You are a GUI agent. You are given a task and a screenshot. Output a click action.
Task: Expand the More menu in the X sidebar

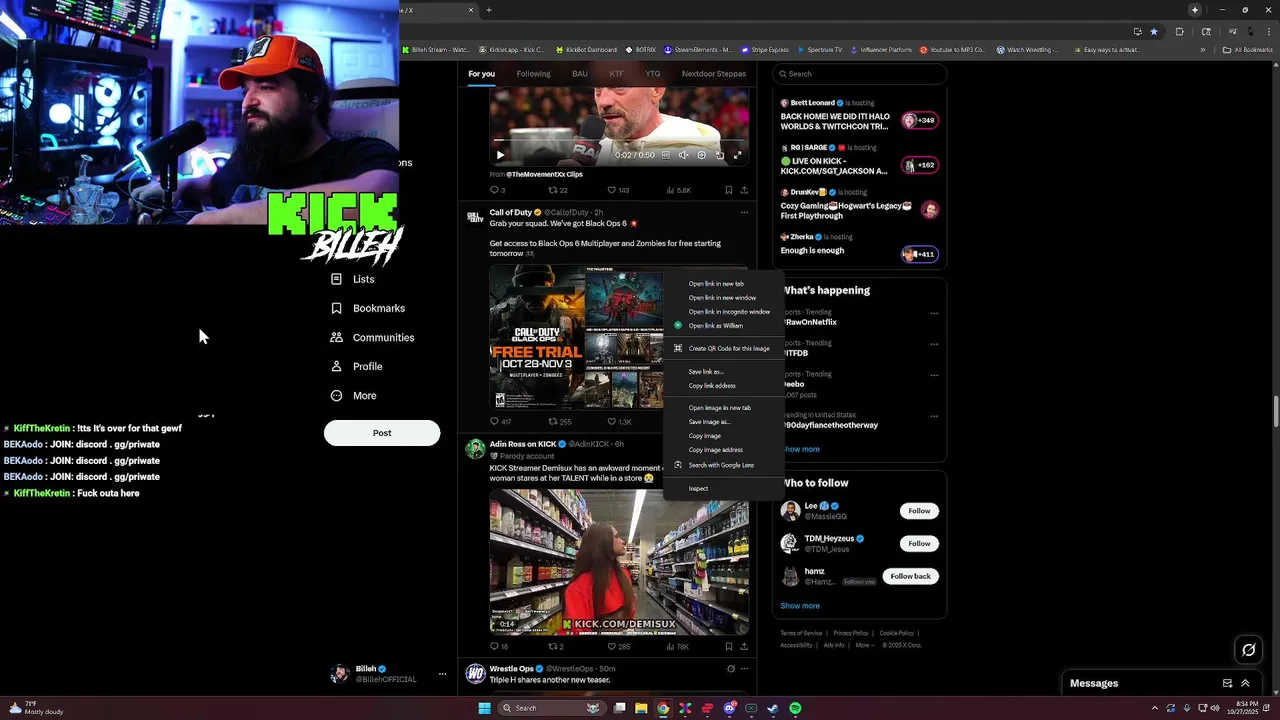[353, 395]
